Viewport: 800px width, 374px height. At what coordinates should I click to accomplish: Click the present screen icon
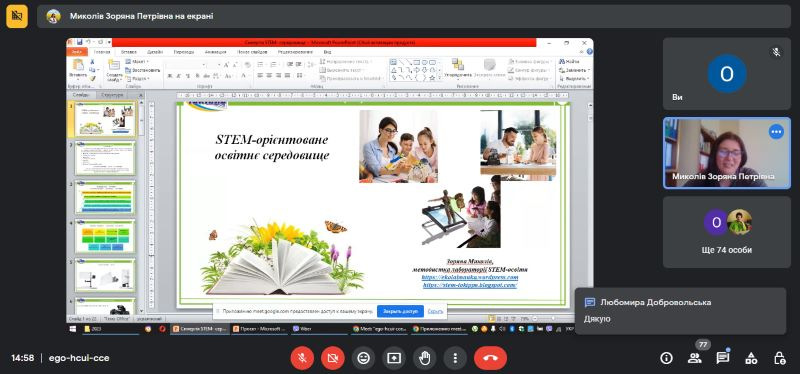394,358
